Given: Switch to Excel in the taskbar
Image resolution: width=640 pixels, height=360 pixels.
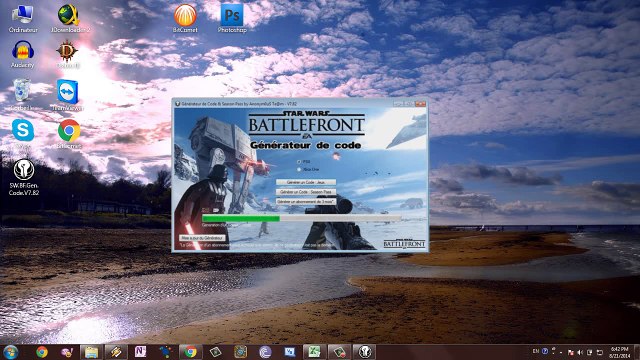Looking at the screenshot, I should tap(314, 352).
